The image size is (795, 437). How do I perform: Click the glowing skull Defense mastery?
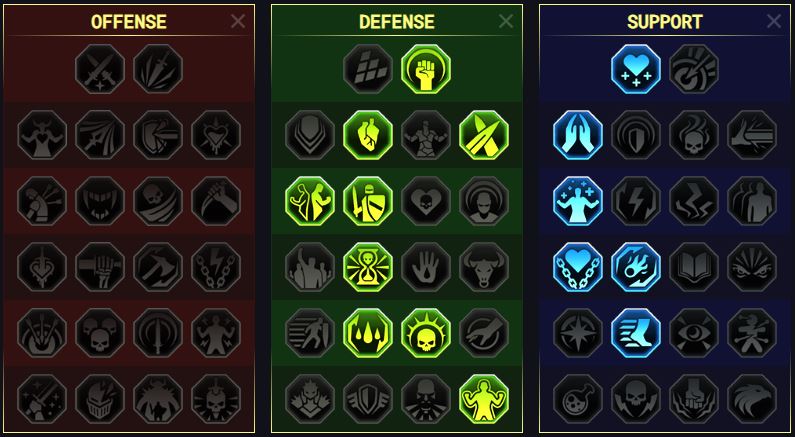click(426, 333)
